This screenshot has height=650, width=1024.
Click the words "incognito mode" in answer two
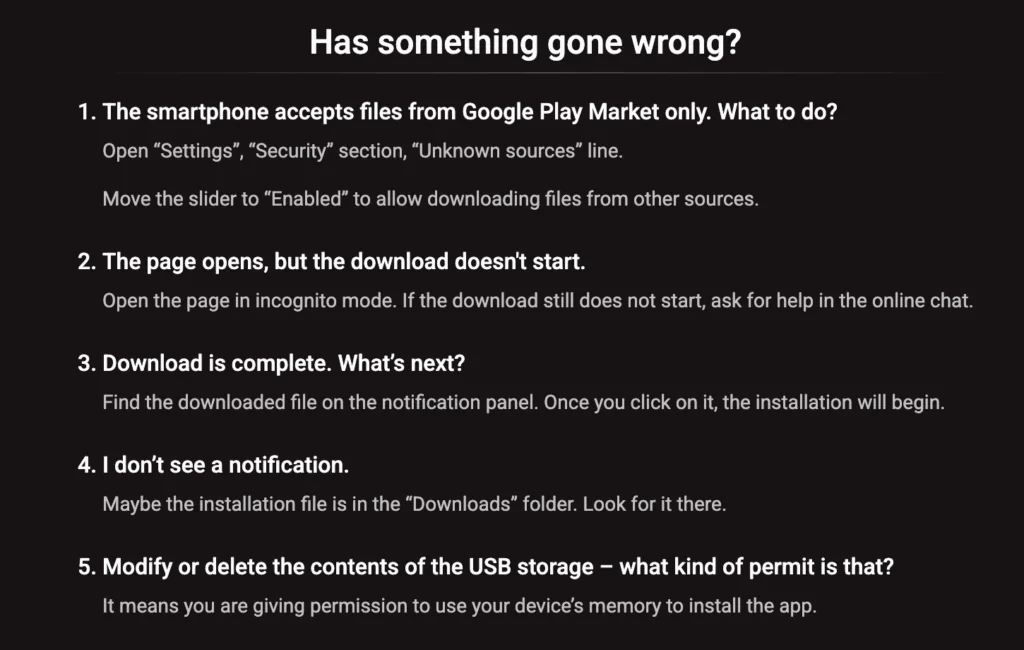point(312,301)
